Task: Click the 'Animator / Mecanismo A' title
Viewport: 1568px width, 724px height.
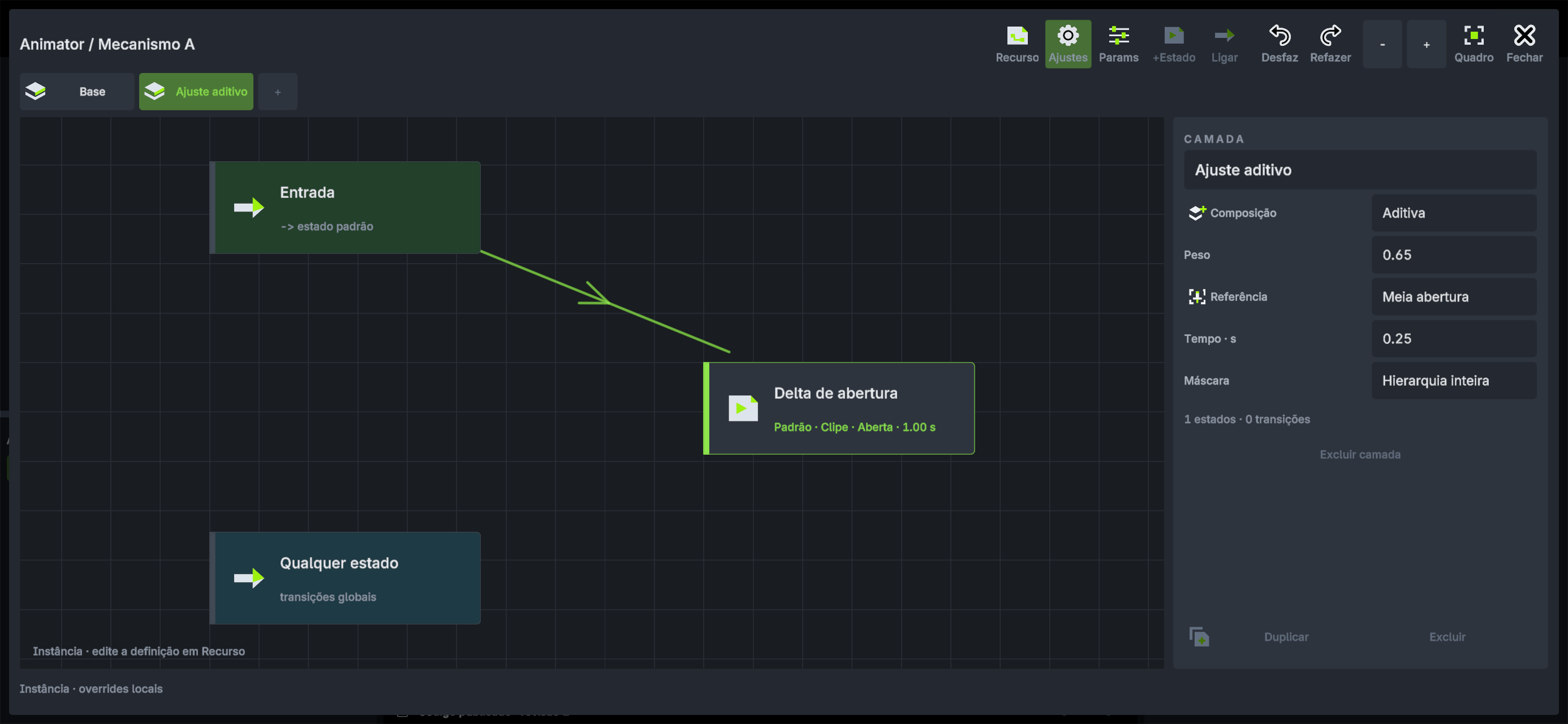Action: point(107,44)
